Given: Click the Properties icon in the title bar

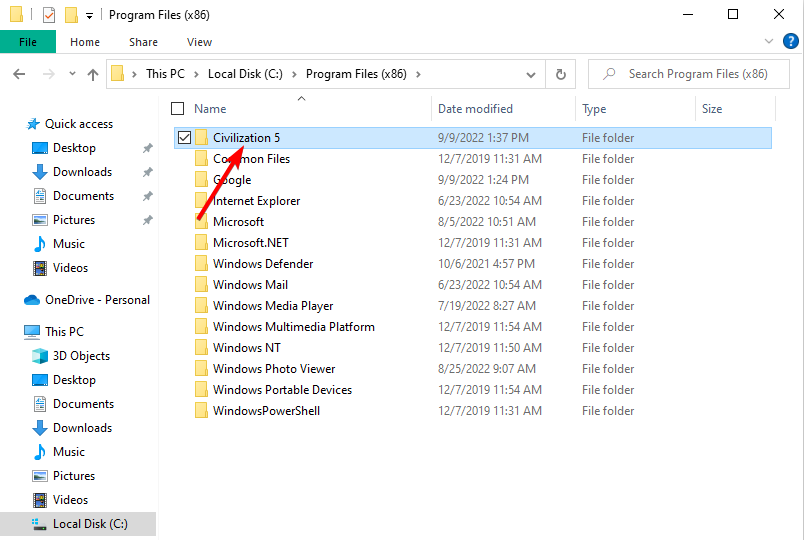Looking at the screenshot, I should (x=49, y=15).
